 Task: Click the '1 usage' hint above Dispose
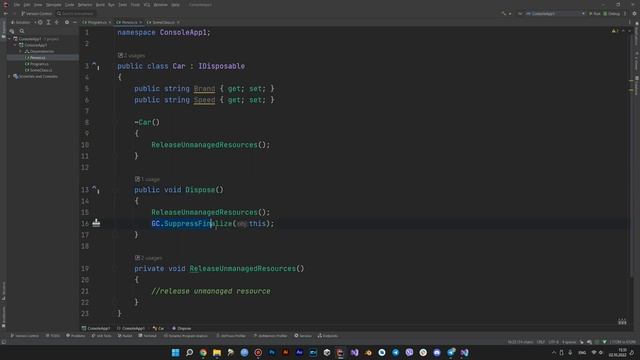[x=147, y=179]
